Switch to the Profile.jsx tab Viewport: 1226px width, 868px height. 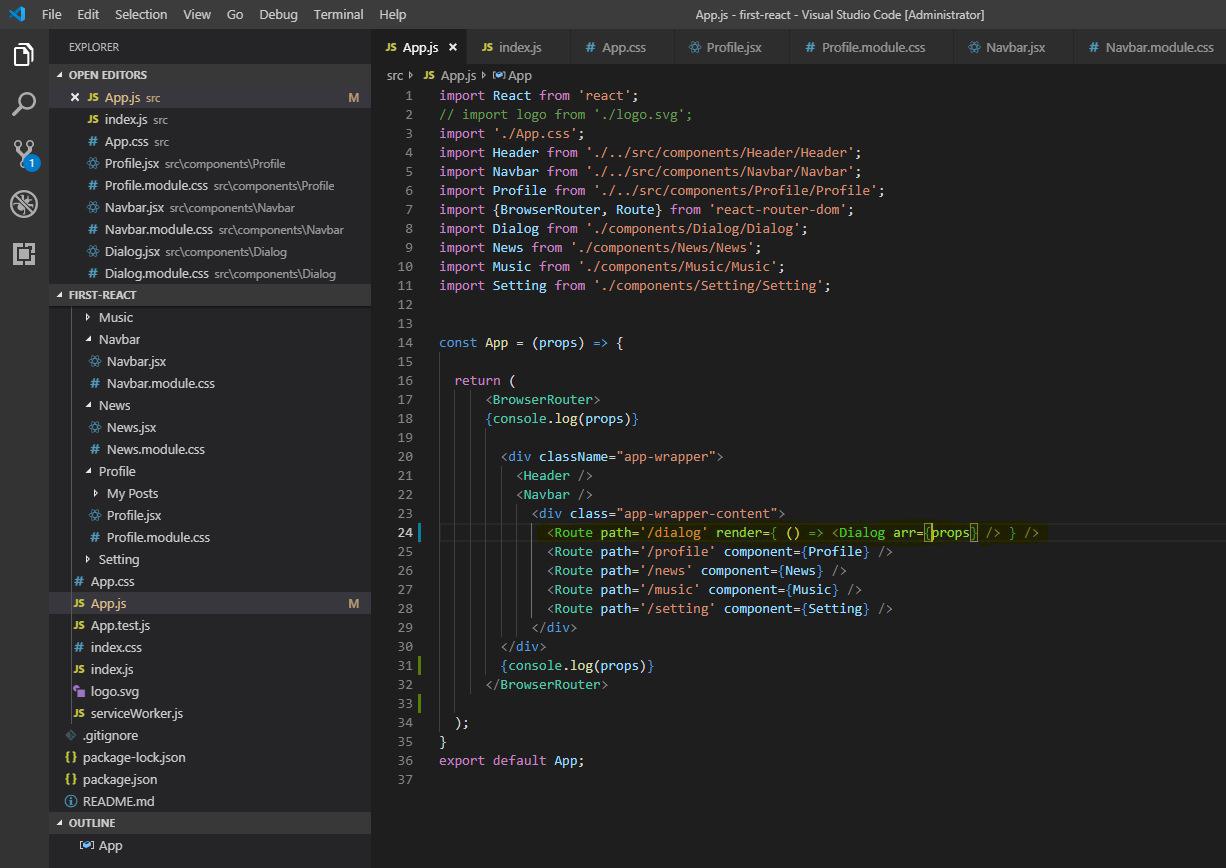pos(733,47)
